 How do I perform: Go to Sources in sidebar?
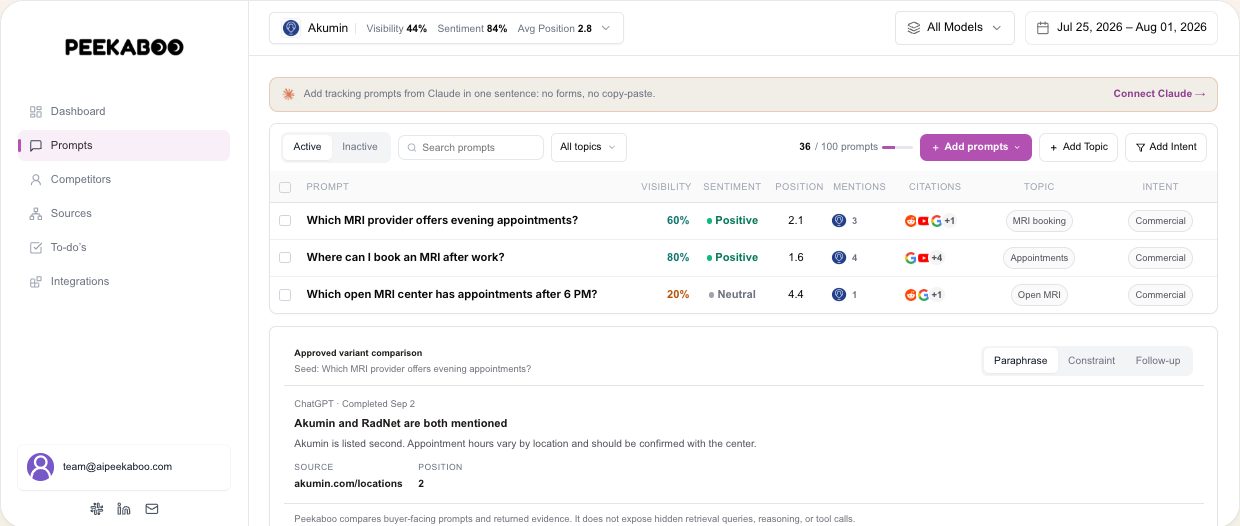pyautogui.click(x=124, y=213)
